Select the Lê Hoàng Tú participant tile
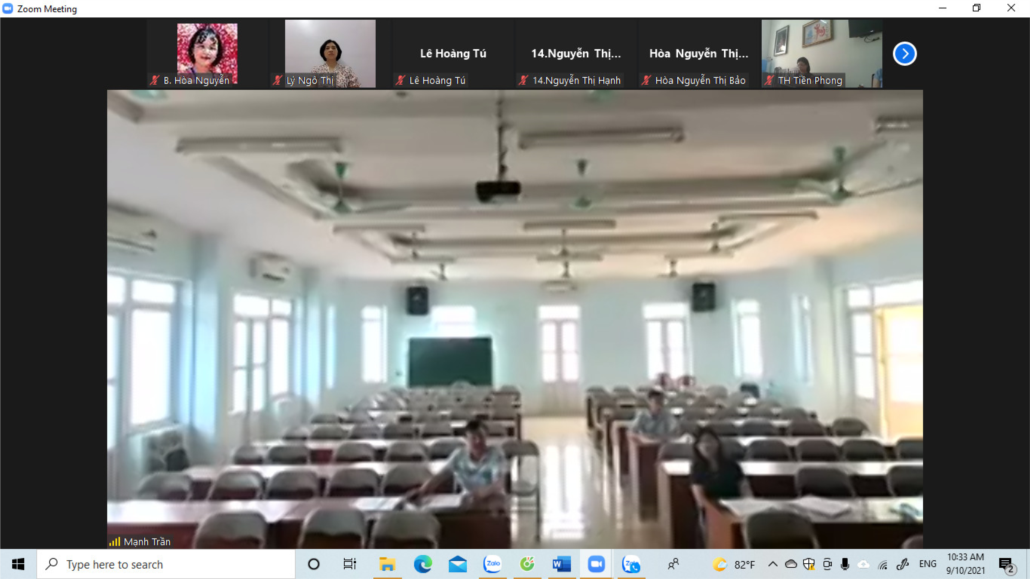The image size is (1030, 579). 453,54
